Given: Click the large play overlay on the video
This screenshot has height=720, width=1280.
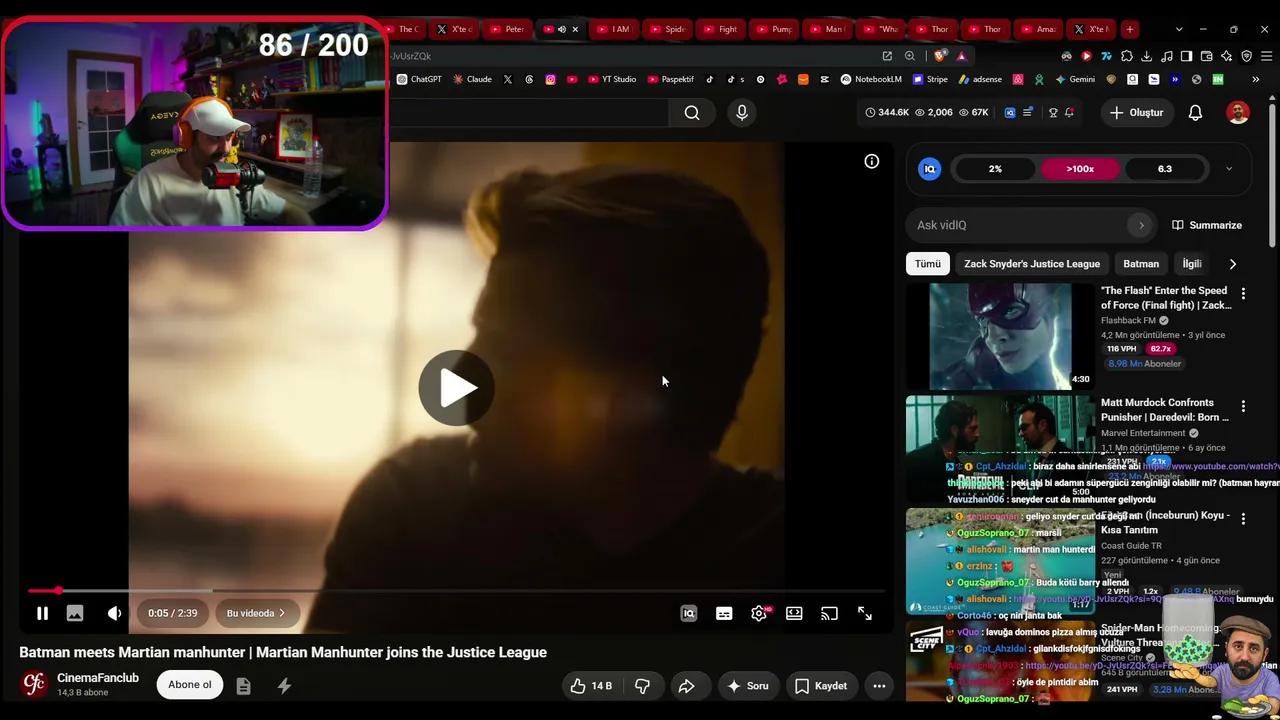Looking at the screenshot, I should point(456,388).
